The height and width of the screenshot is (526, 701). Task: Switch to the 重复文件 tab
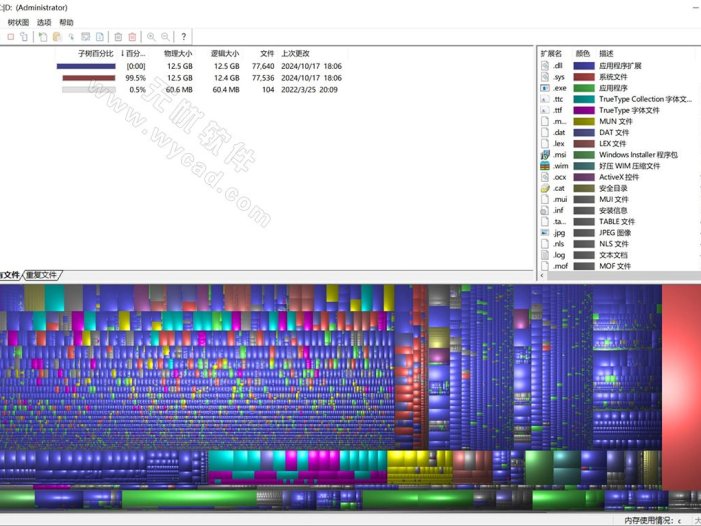(x=42, y=275)
